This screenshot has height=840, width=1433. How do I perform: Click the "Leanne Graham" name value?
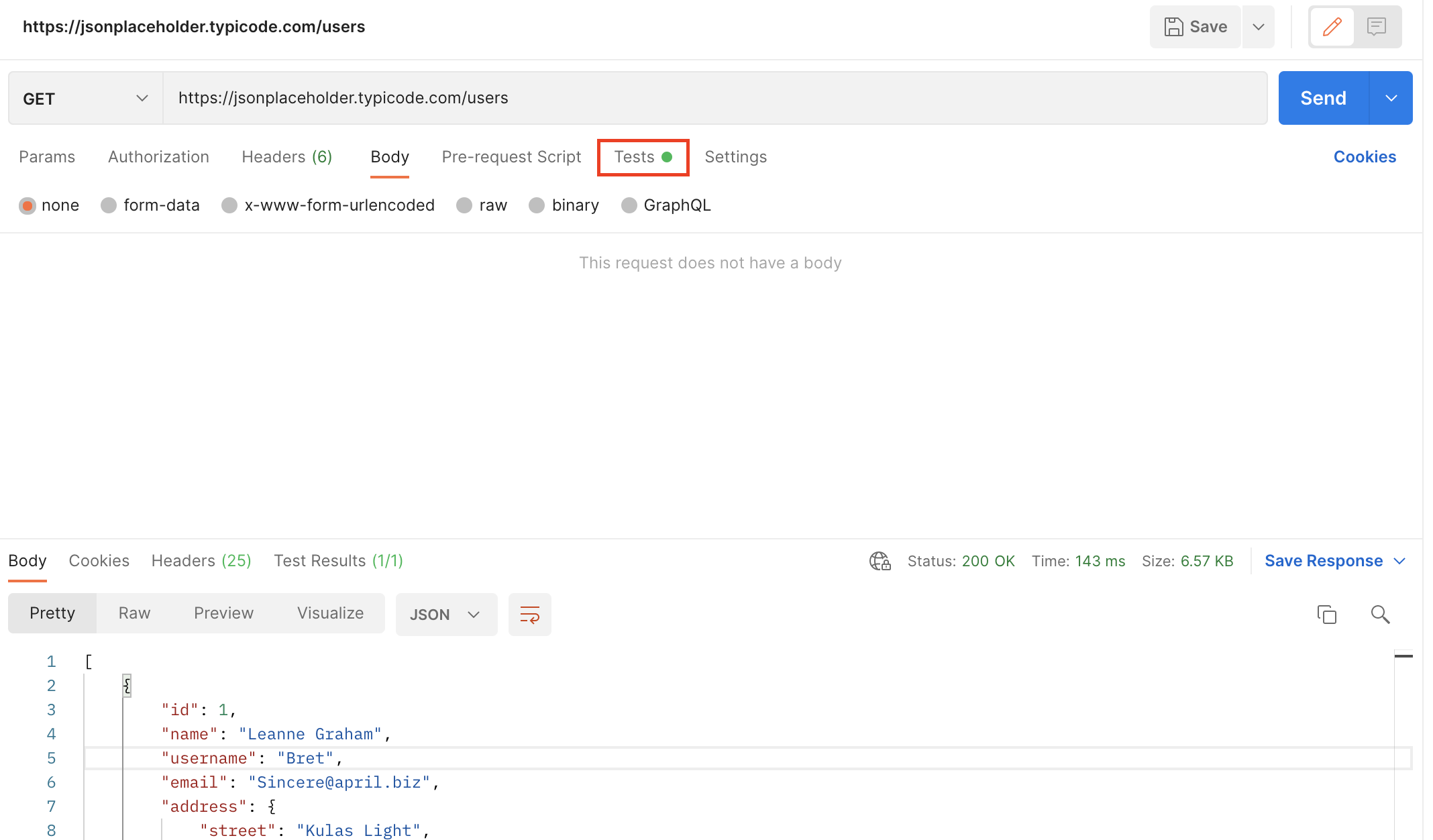tap(310, 734)
